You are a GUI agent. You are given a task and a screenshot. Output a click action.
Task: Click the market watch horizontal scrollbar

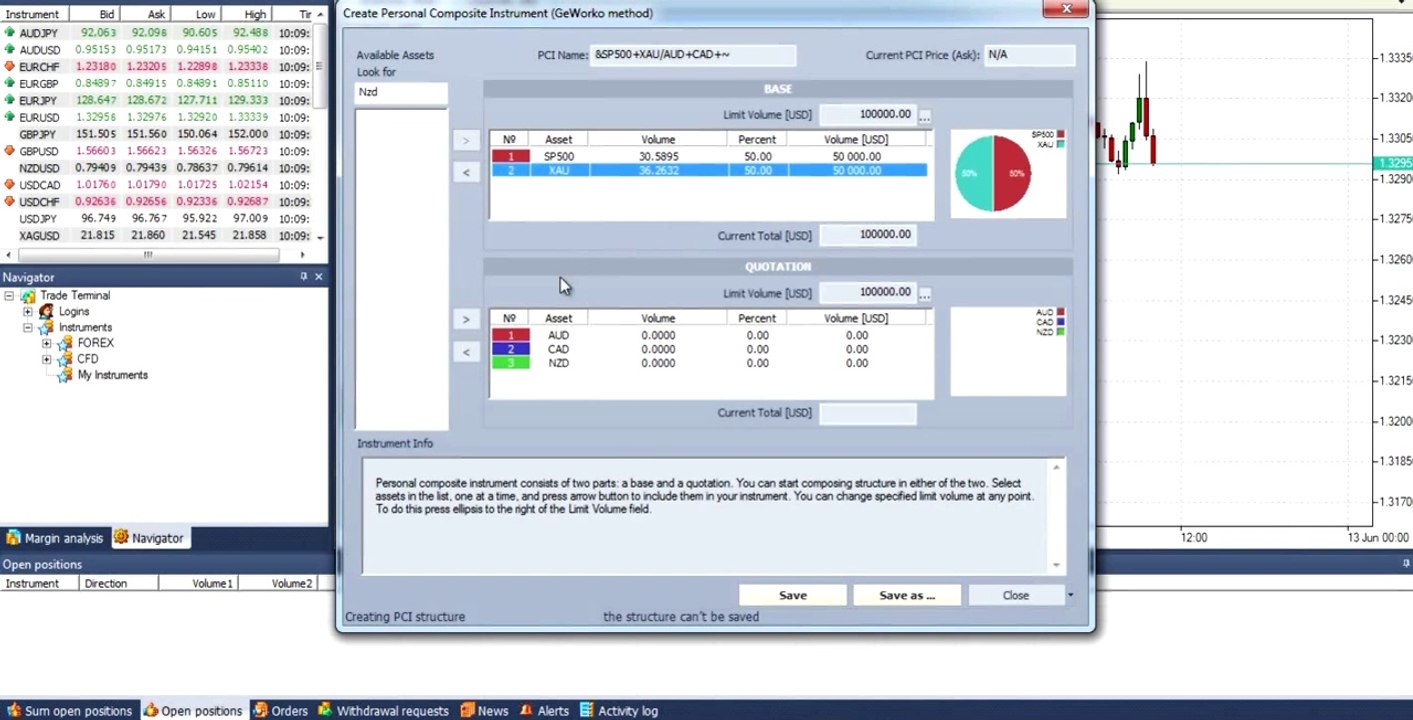[x=147, y=254]
